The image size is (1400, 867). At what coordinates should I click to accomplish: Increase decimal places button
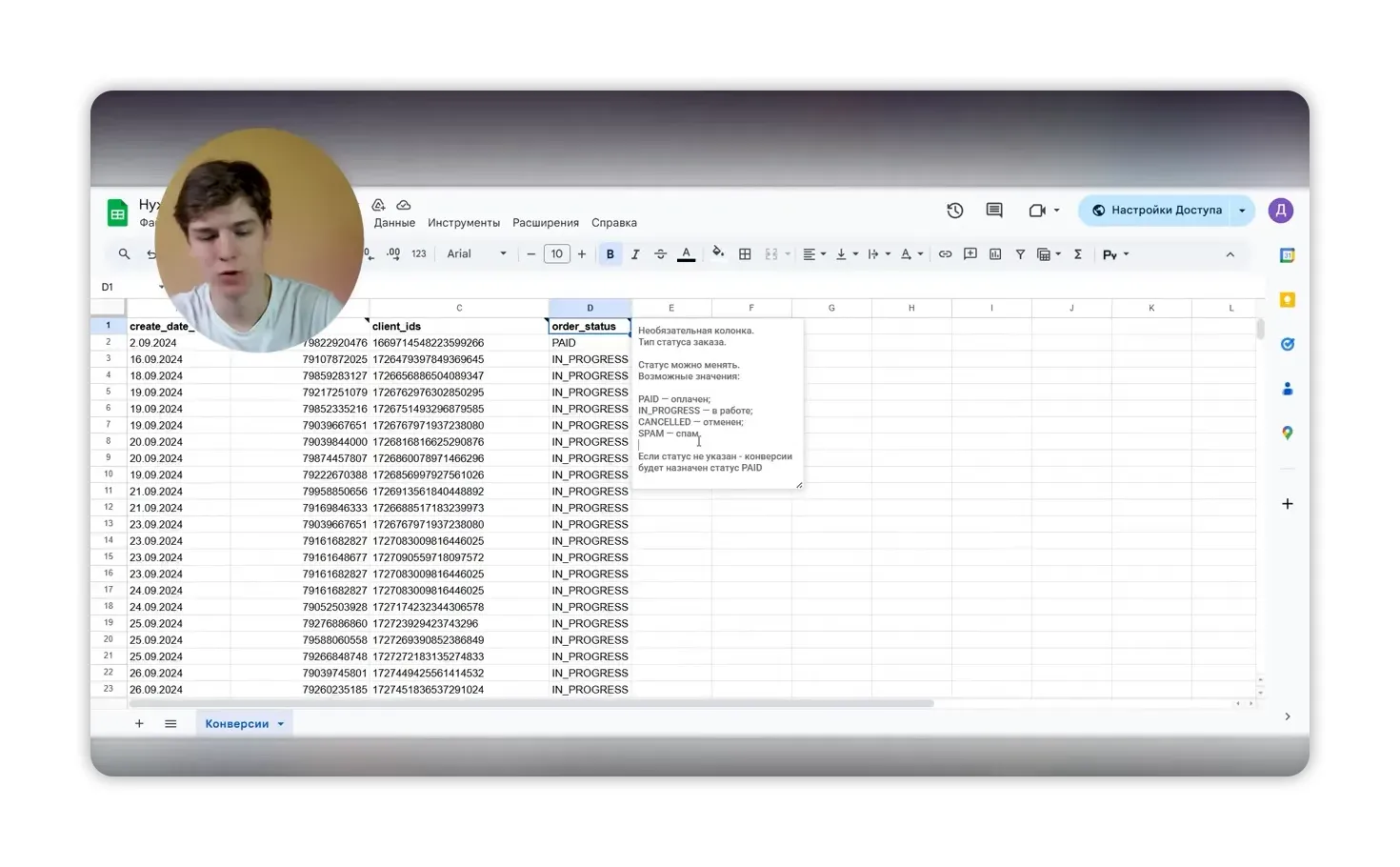(393, 253)
